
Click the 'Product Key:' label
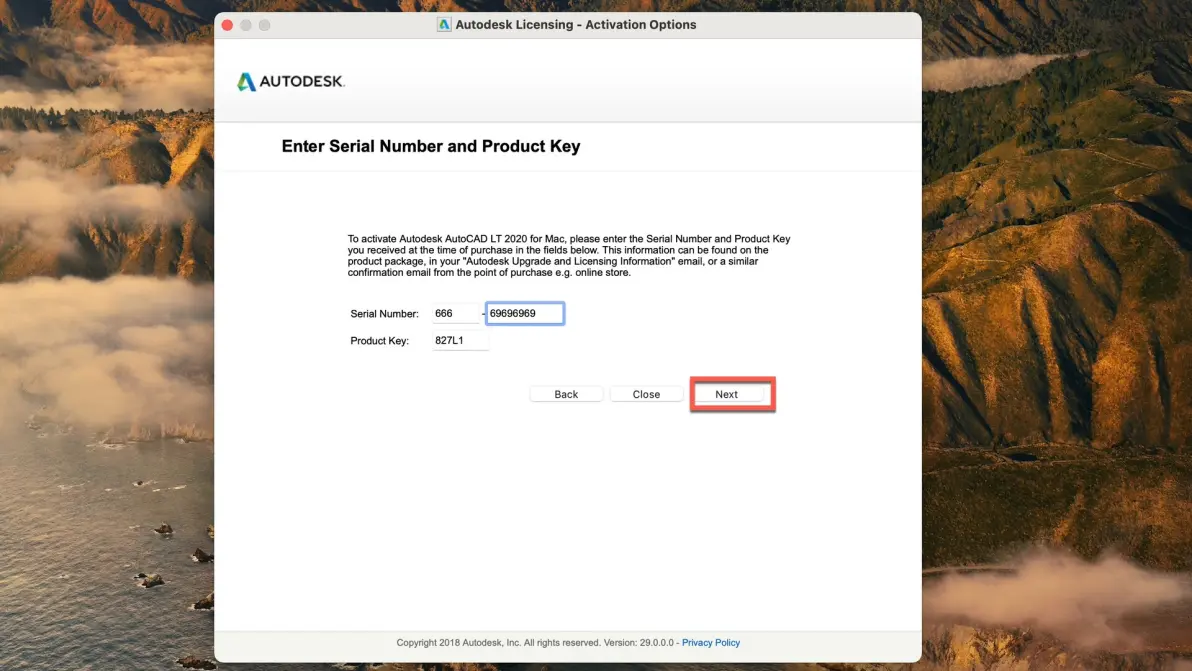click(379, 341)
